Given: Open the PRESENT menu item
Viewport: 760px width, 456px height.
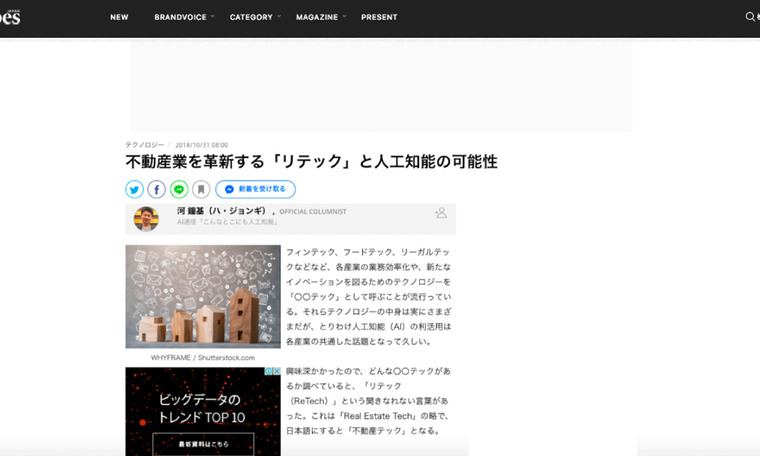Looking at the screenshot, I should (x=379, y=17).
